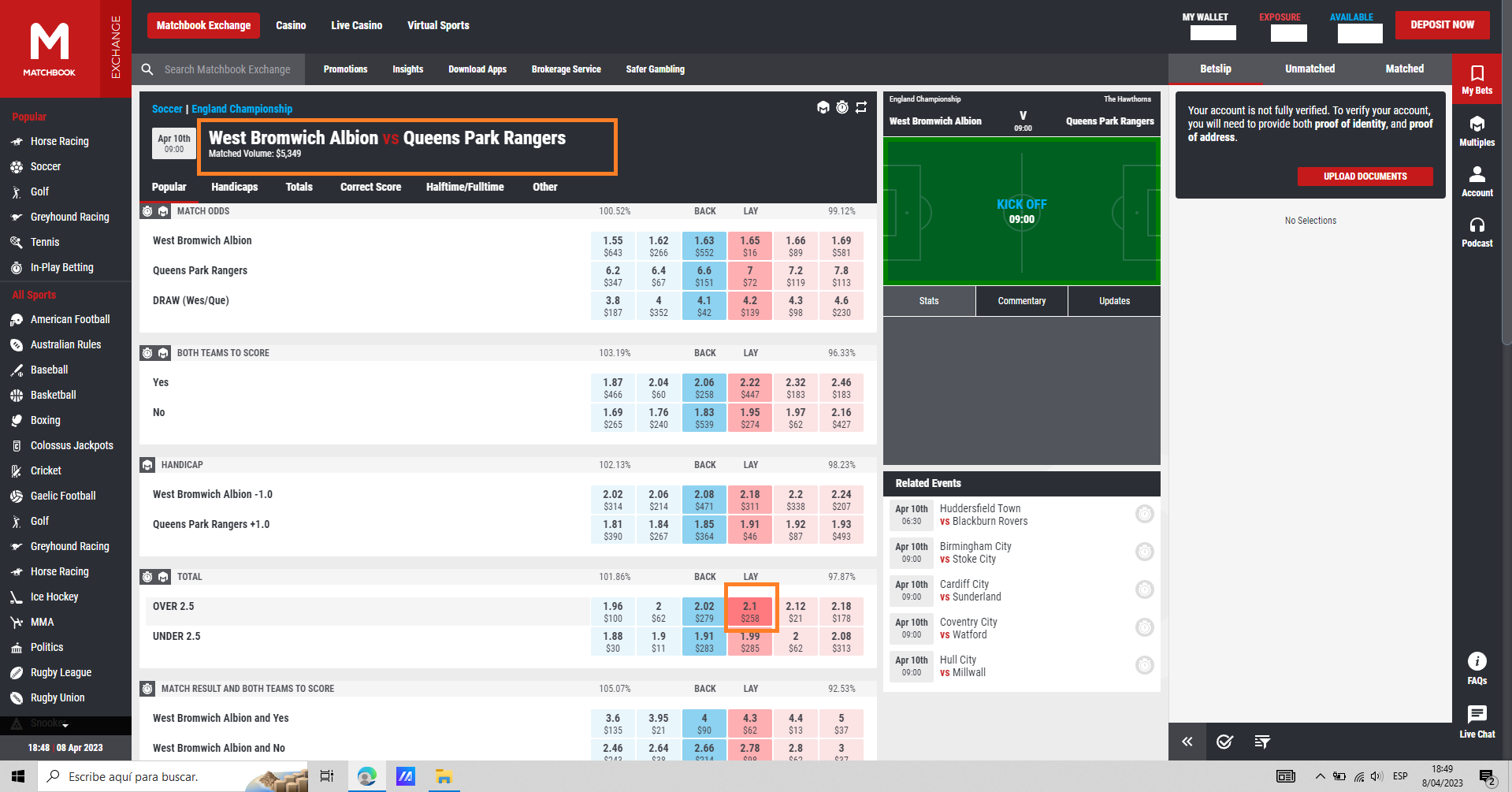Click the rules icon beside MATCH ODDS
The width and height of the screenshot is (1512, 792).
coord(163,211)
